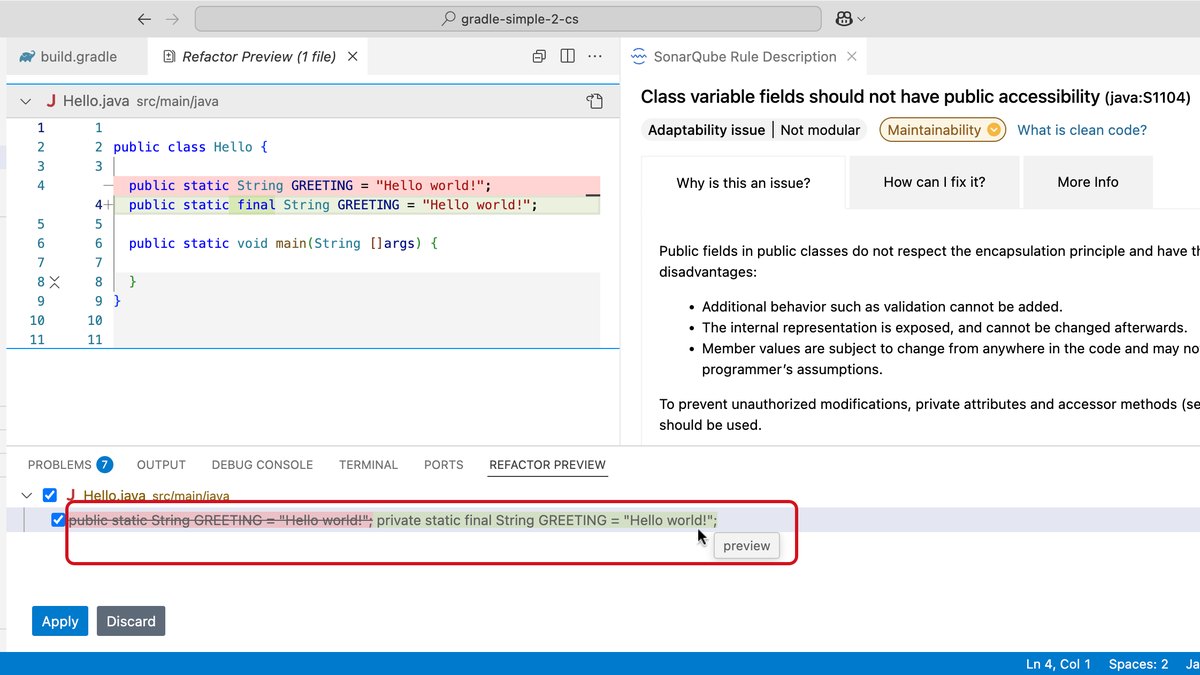
Task: Click Ln 4, Col 1 in status bar
Action: [x=1058, y=664]
